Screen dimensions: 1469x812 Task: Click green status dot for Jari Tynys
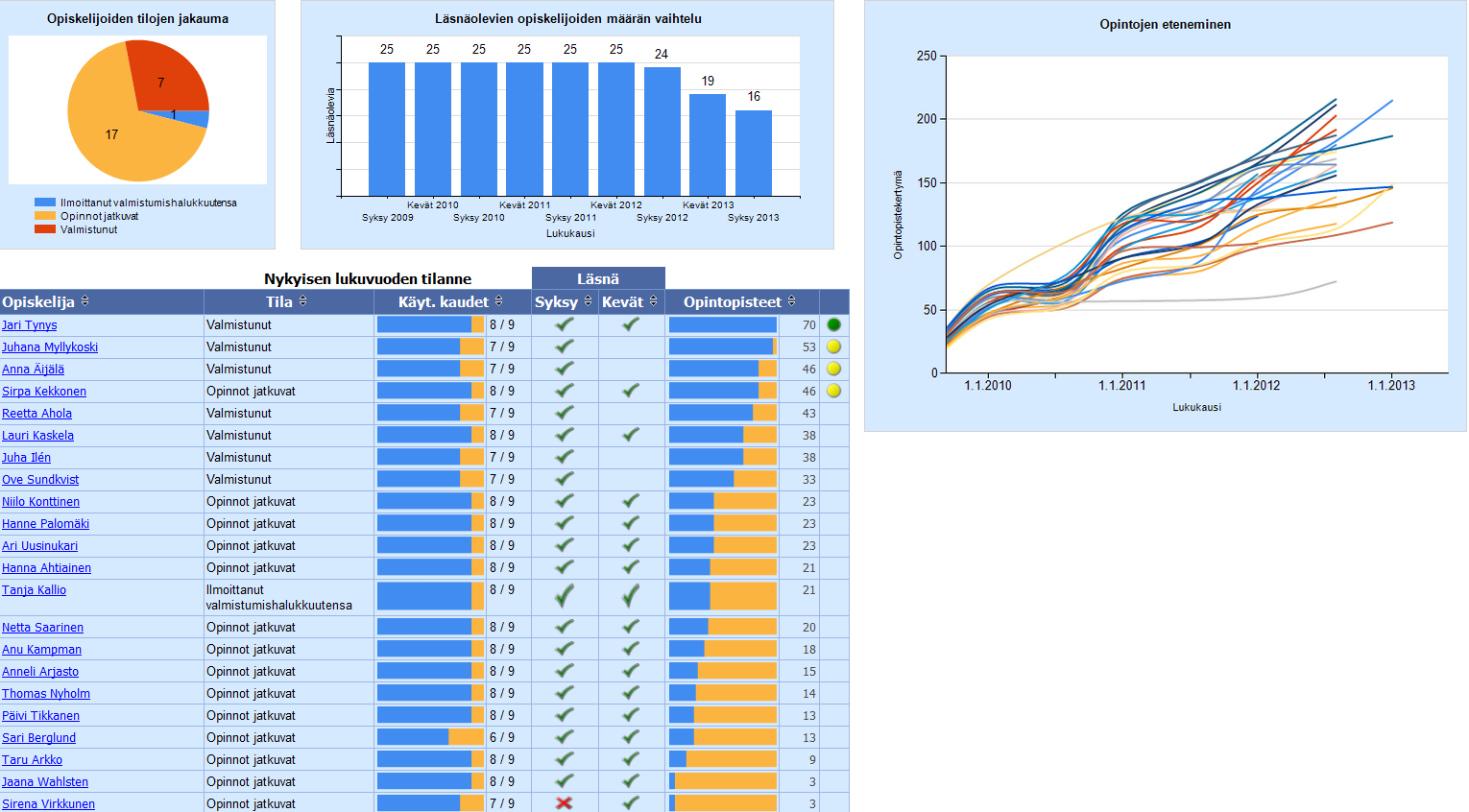pos(833,324)
